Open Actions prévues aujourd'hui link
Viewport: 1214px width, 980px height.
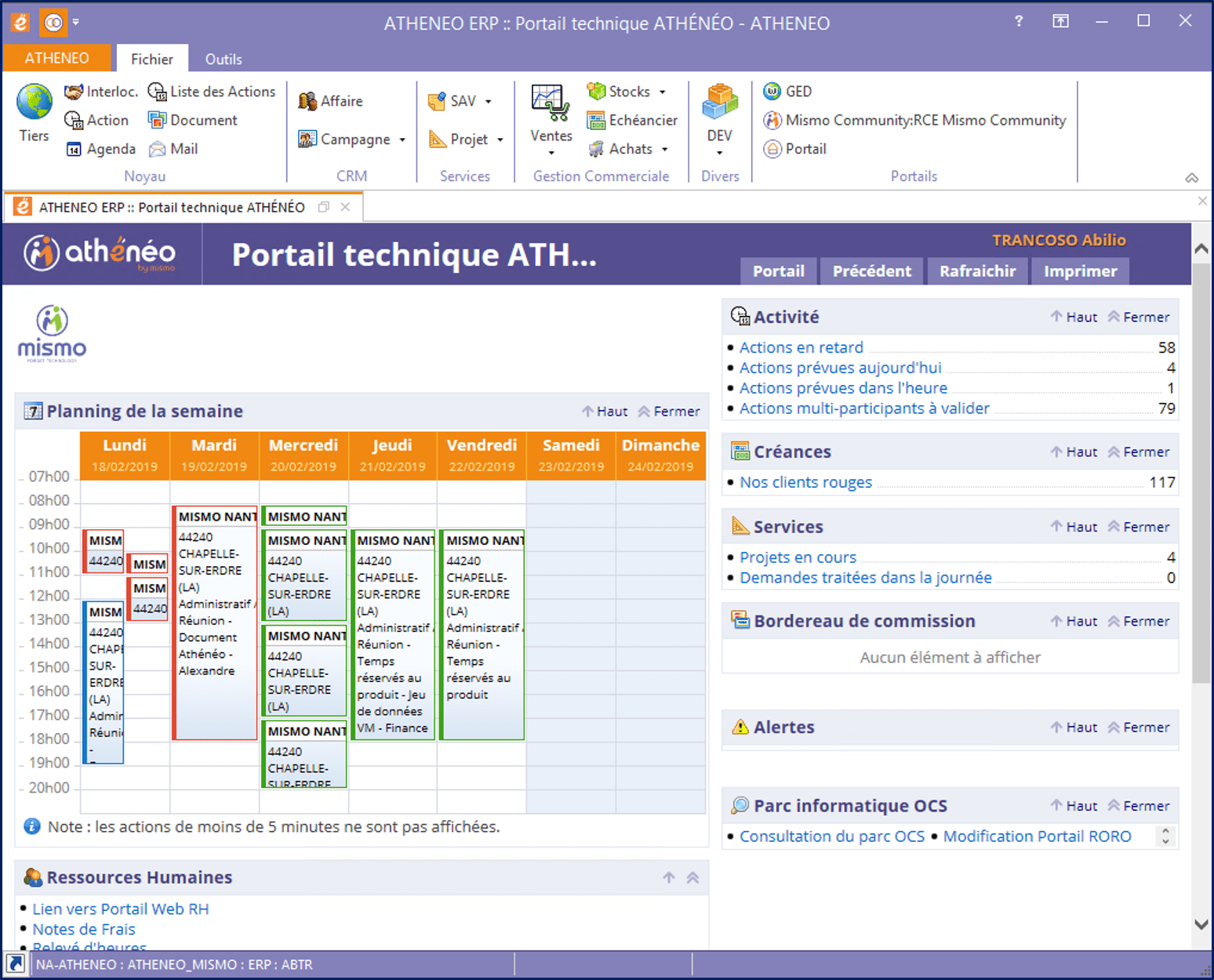click(840, 368)
